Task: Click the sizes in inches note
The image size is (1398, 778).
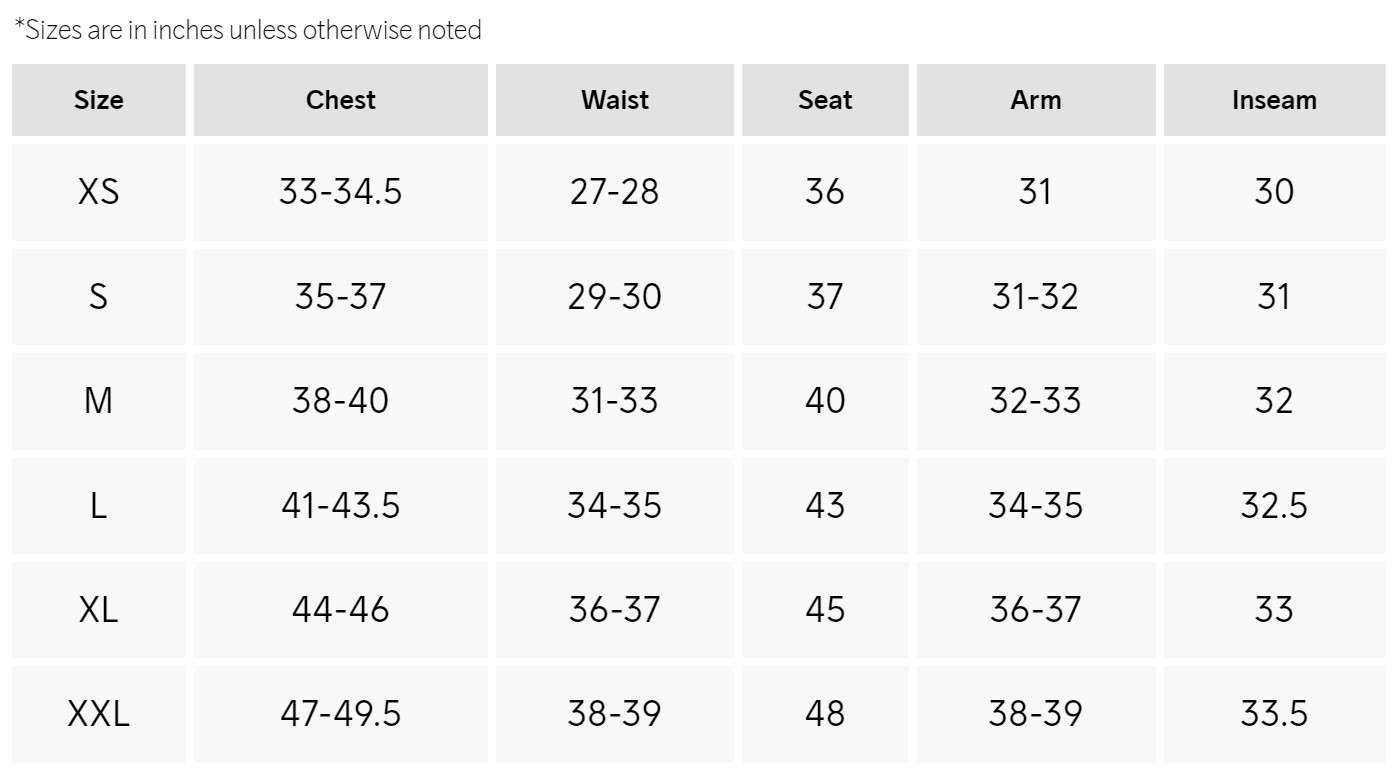Action: tap(248, 30)
